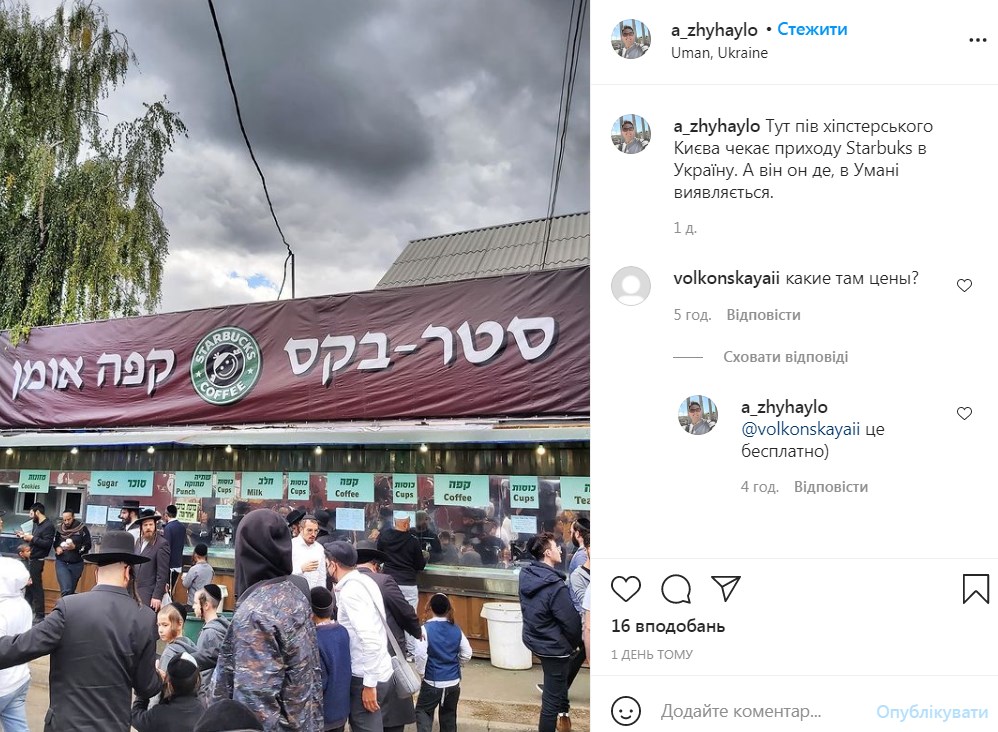Open the posted Starbucks photo
Screen dimensions: 998x732
pos(295,366)
